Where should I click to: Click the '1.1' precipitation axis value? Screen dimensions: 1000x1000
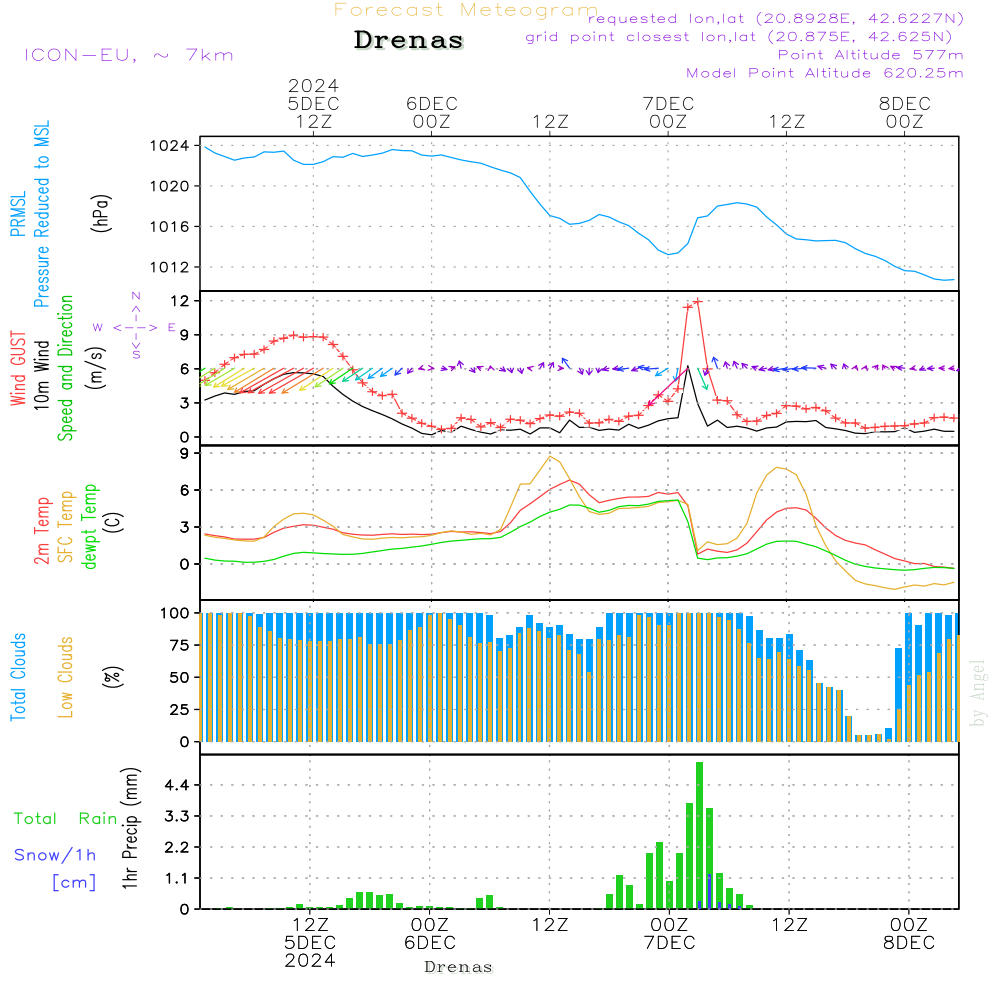coord(177,878)
